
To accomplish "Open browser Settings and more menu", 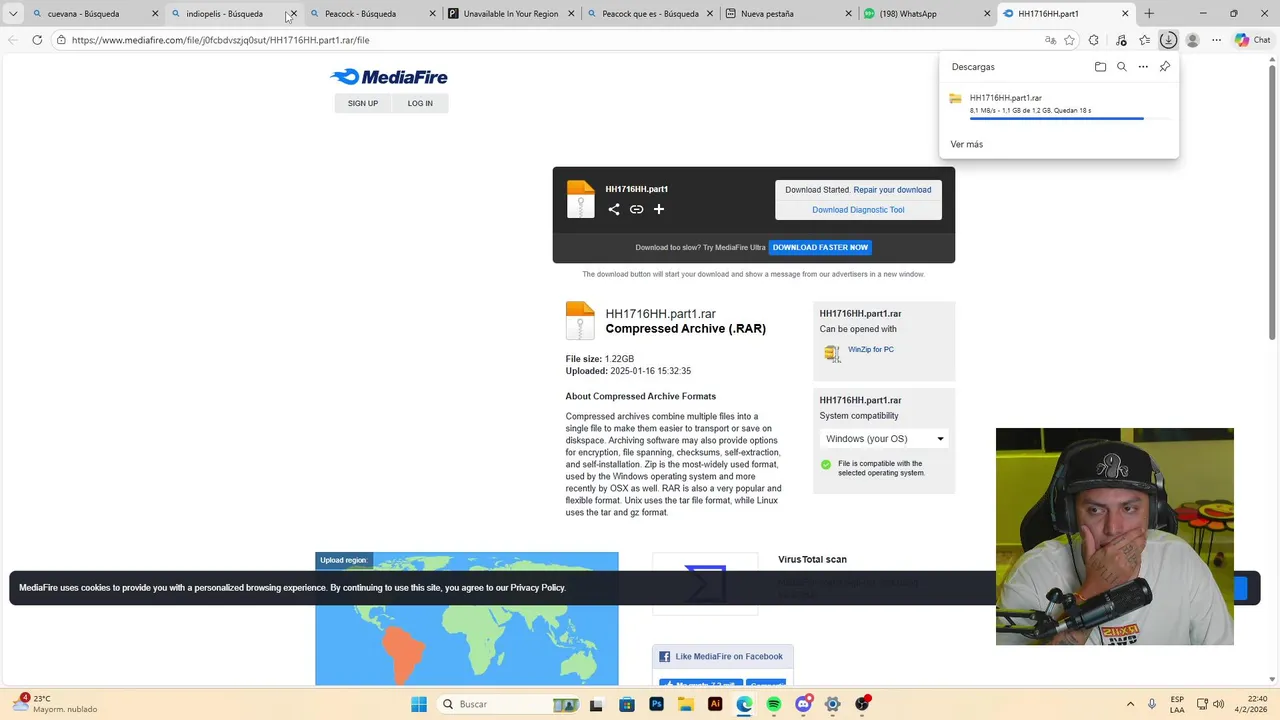I will [x=1216, y=40].
